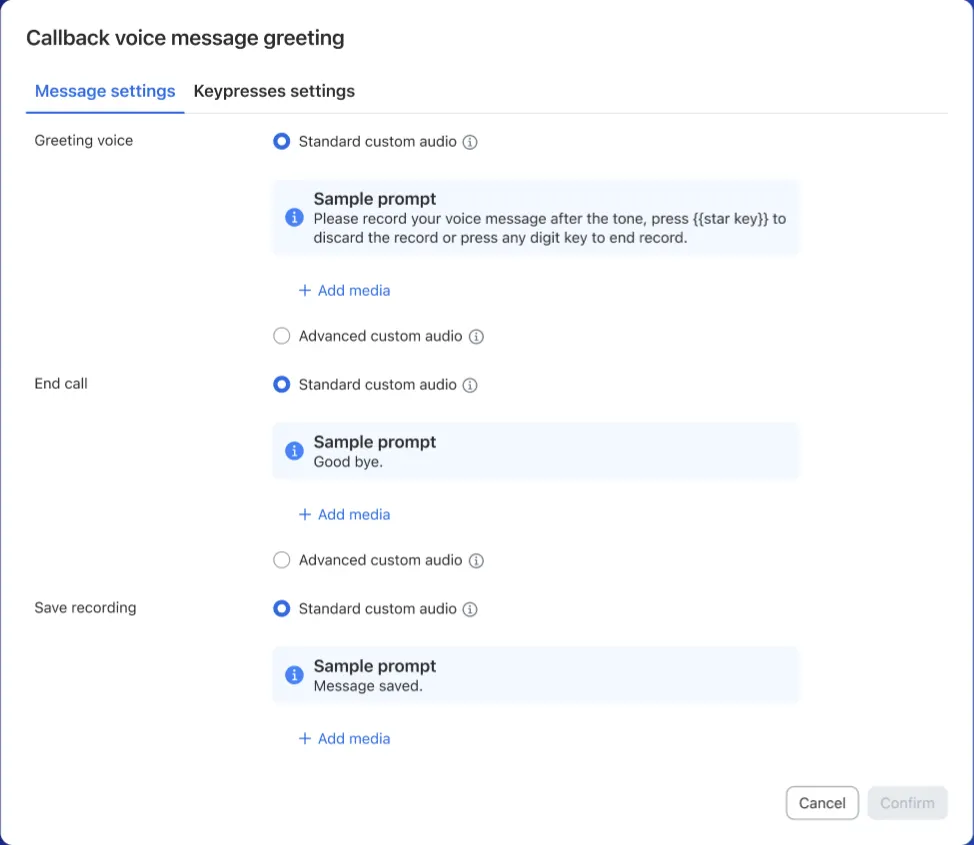Click the Confirm button

click(x=907, y=803)
